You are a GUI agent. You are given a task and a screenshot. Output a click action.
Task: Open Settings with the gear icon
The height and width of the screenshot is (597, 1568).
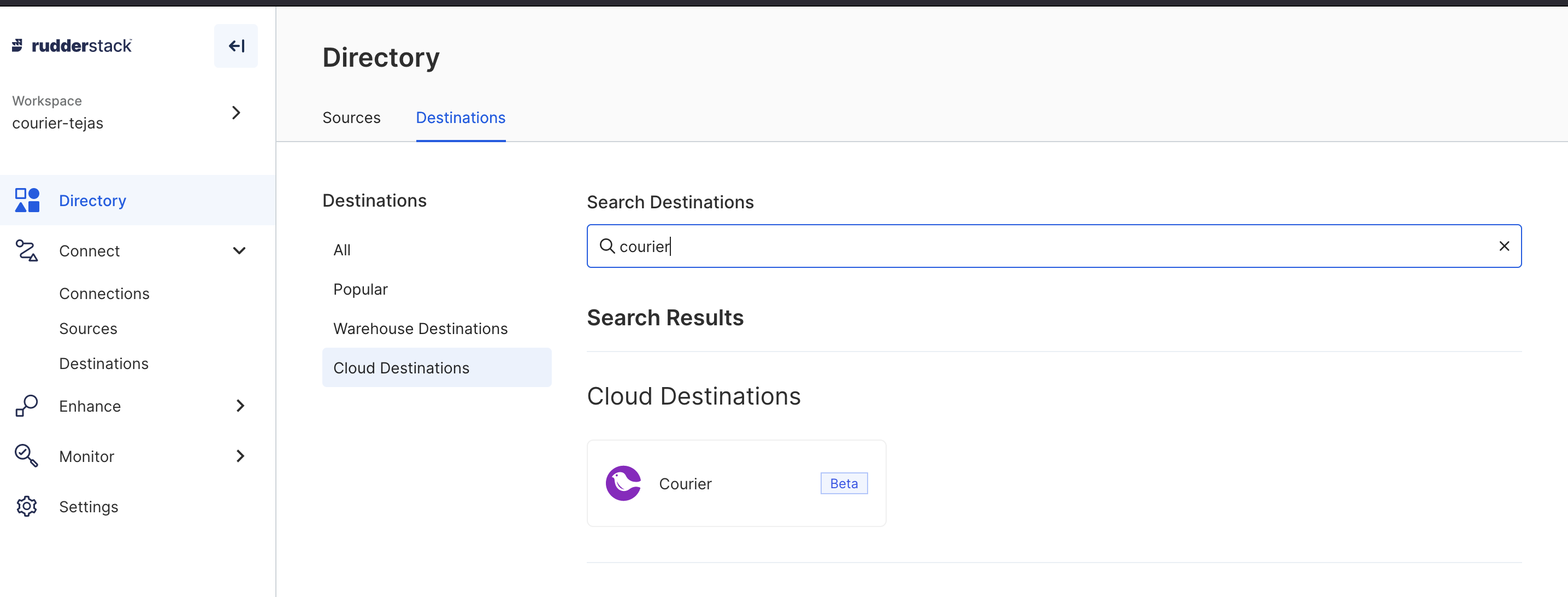[x=26, y=506]
